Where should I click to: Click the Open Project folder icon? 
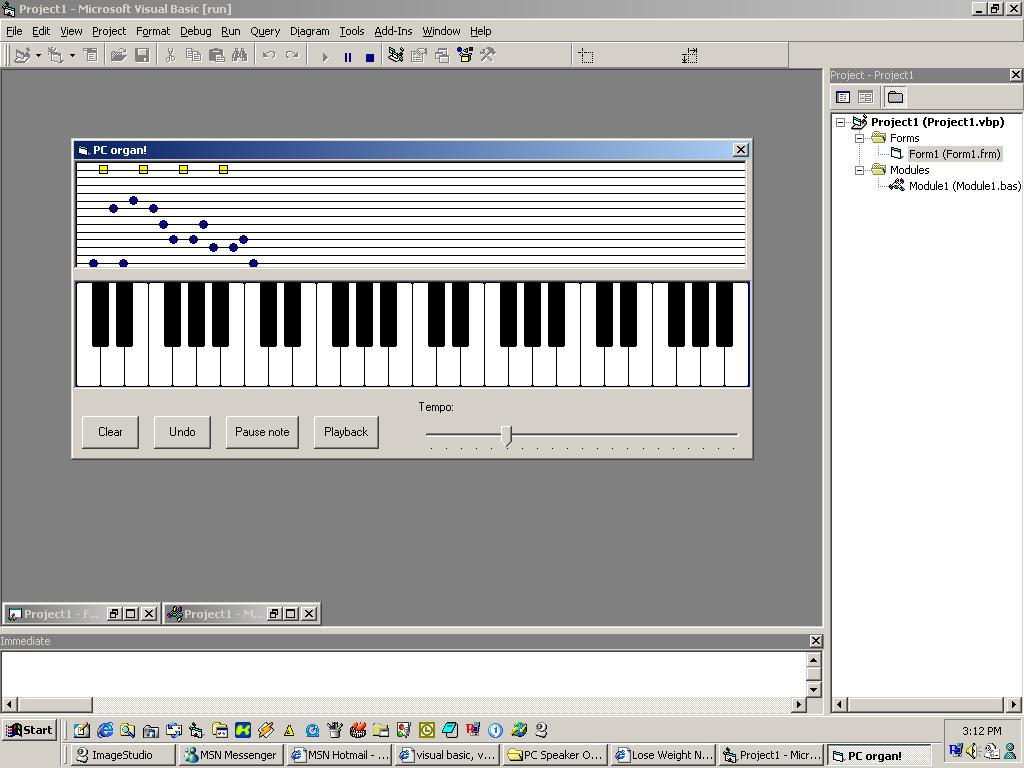tap(118, 56)
